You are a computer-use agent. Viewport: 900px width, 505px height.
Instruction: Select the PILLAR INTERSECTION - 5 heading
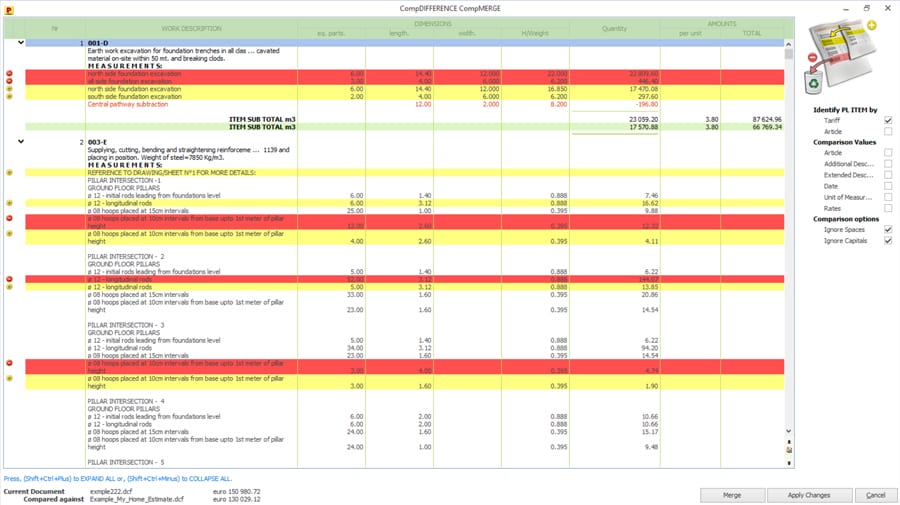(x=126, y=462)
